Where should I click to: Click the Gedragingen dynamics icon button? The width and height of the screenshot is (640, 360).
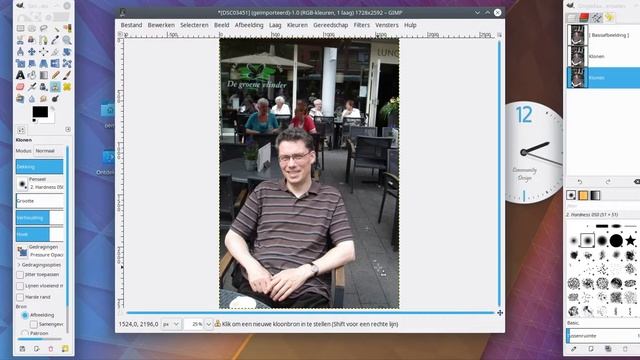22,252
